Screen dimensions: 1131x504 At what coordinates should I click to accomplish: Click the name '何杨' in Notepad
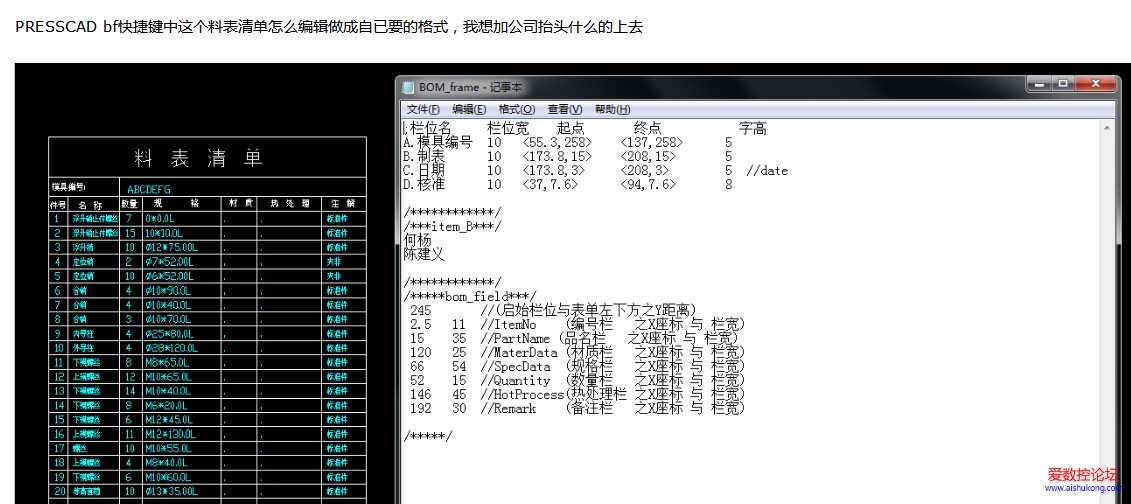click(418, 240)
